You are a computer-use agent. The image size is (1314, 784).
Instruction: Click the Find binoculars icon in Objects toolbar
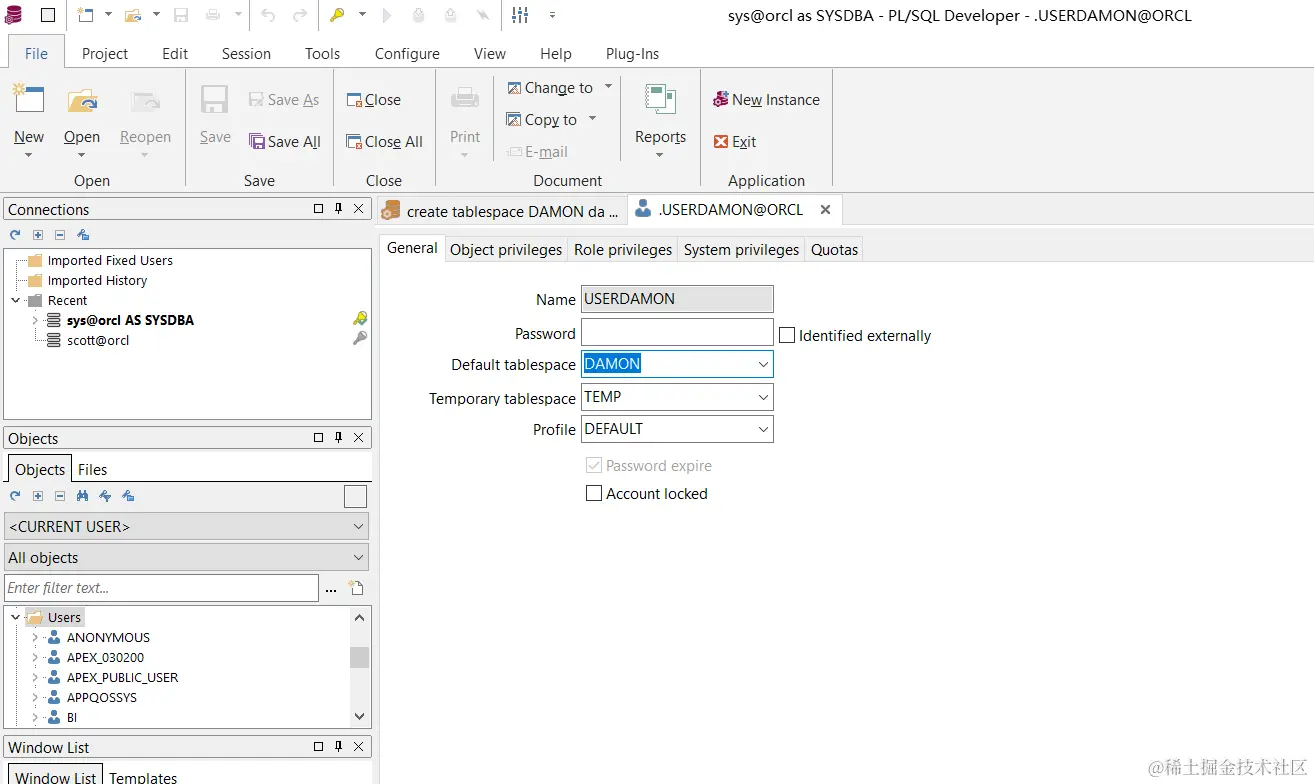[x=82, y=496]
